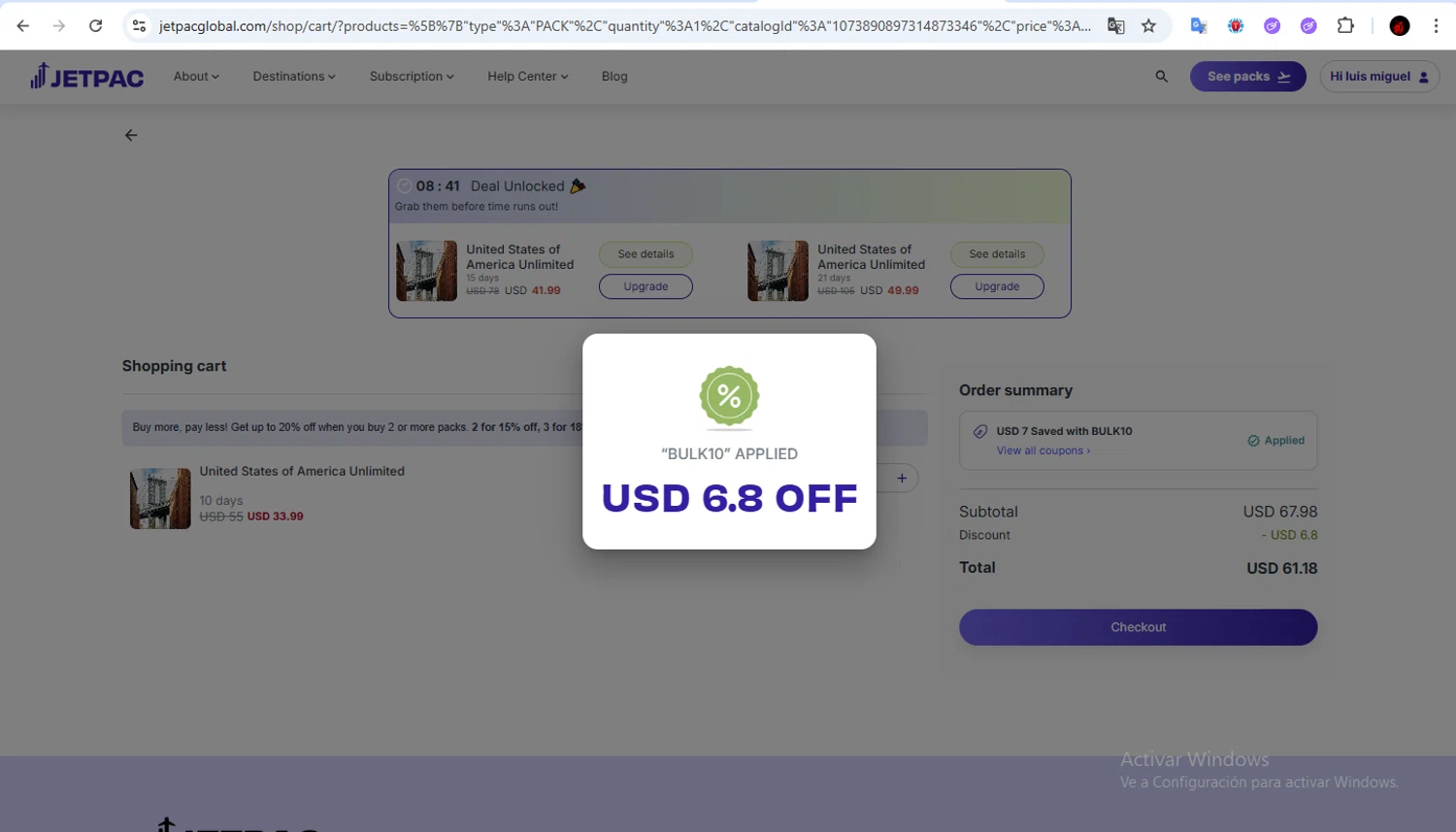The image size is (1456, 832).
Task: Go back using the browser back arrow
Action: [x=23, y=26]
